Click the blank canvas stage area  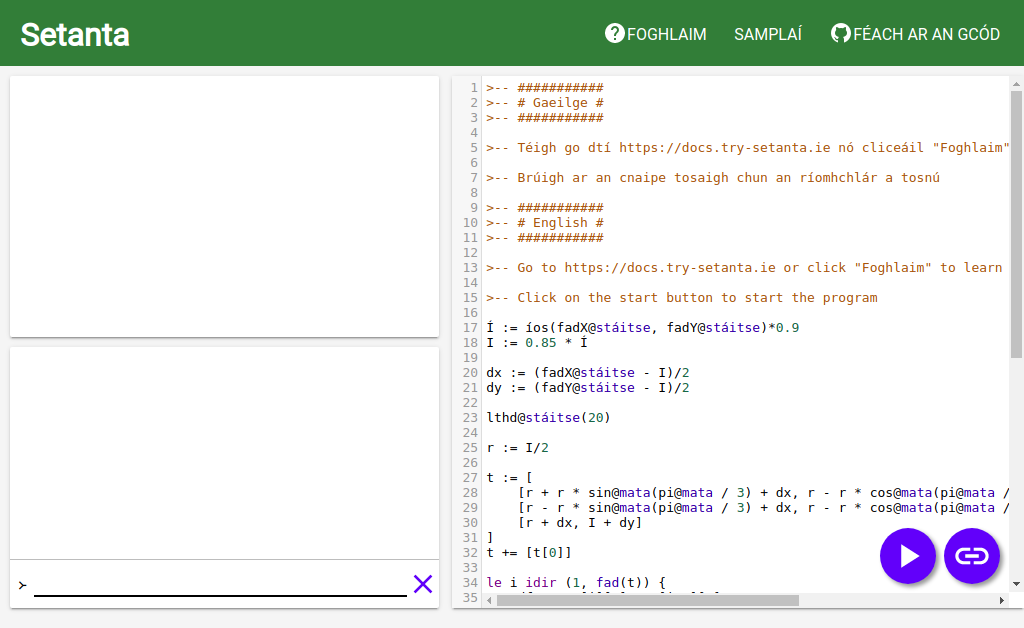point(225,206)
